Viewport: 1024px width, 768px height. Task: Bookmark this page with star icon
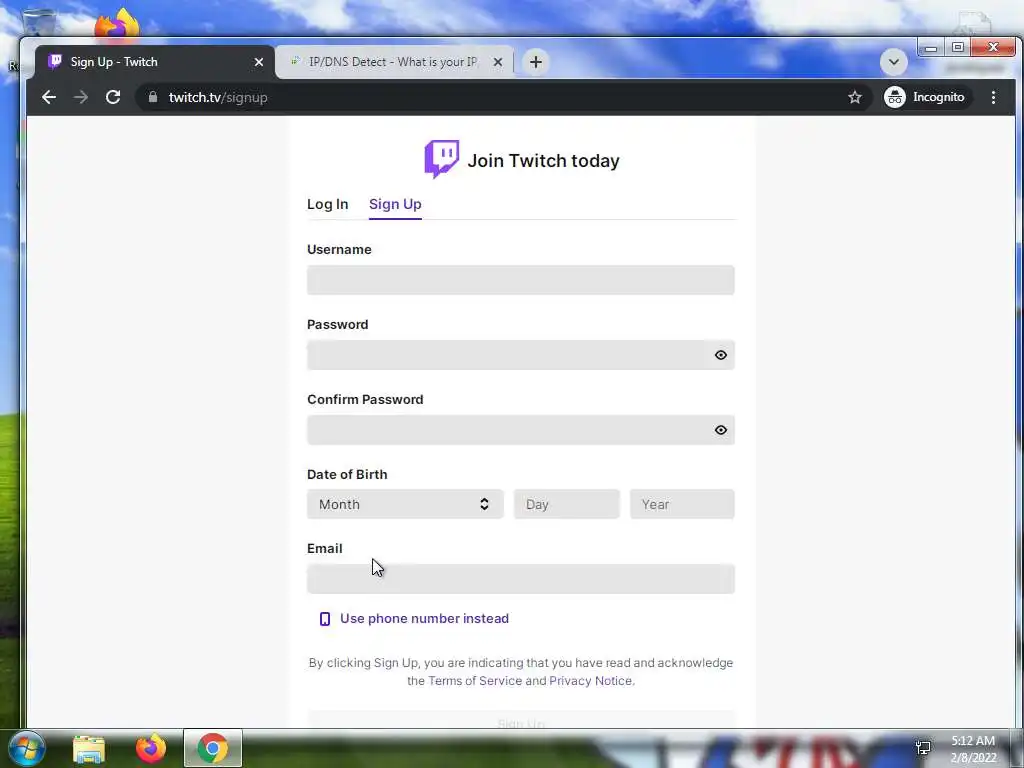point(855,97)
